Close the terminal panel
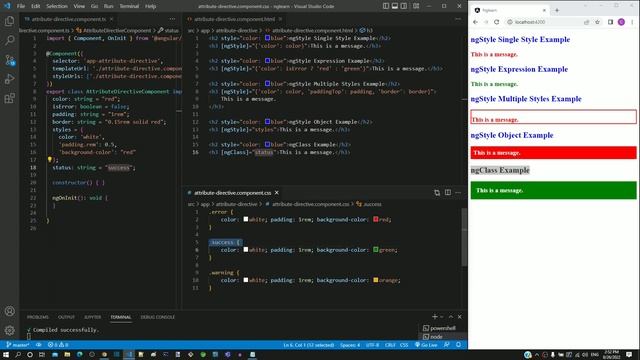640x360 pixels. [x=460, y=317]
